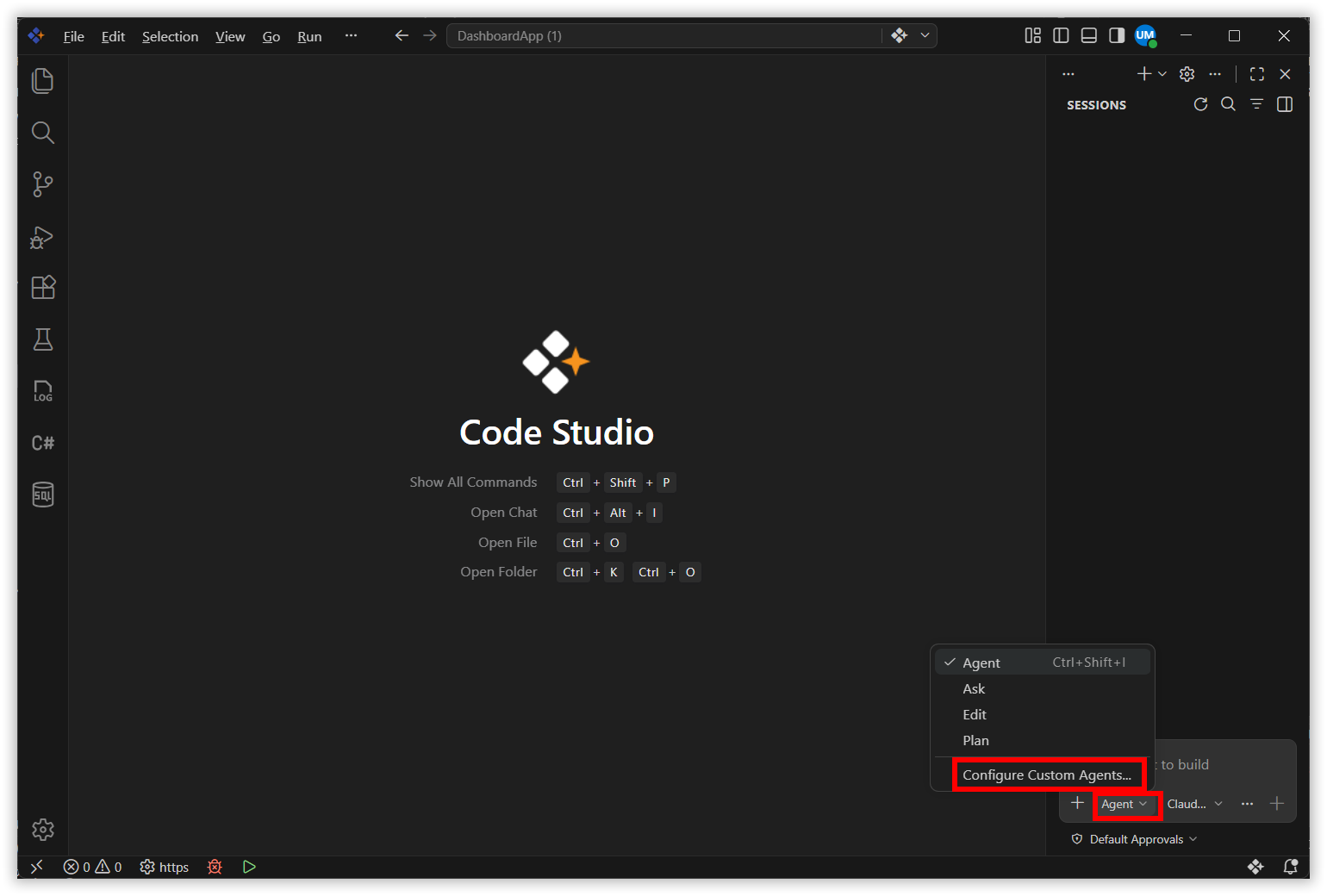
Task: Open chat panel settings gear
Action: [x=1187, y=74]
